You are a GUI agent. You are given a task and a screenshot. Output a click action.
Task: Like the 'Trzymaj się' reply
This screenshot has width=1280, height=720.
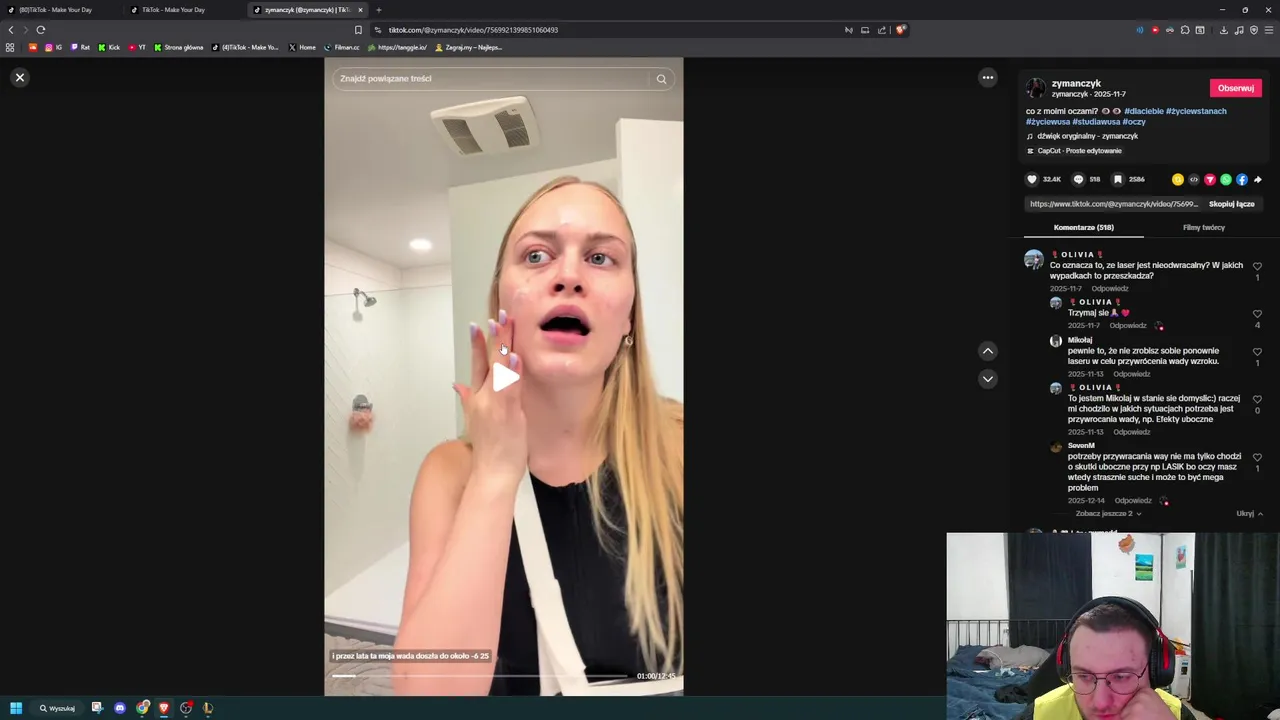[1257, 314]
